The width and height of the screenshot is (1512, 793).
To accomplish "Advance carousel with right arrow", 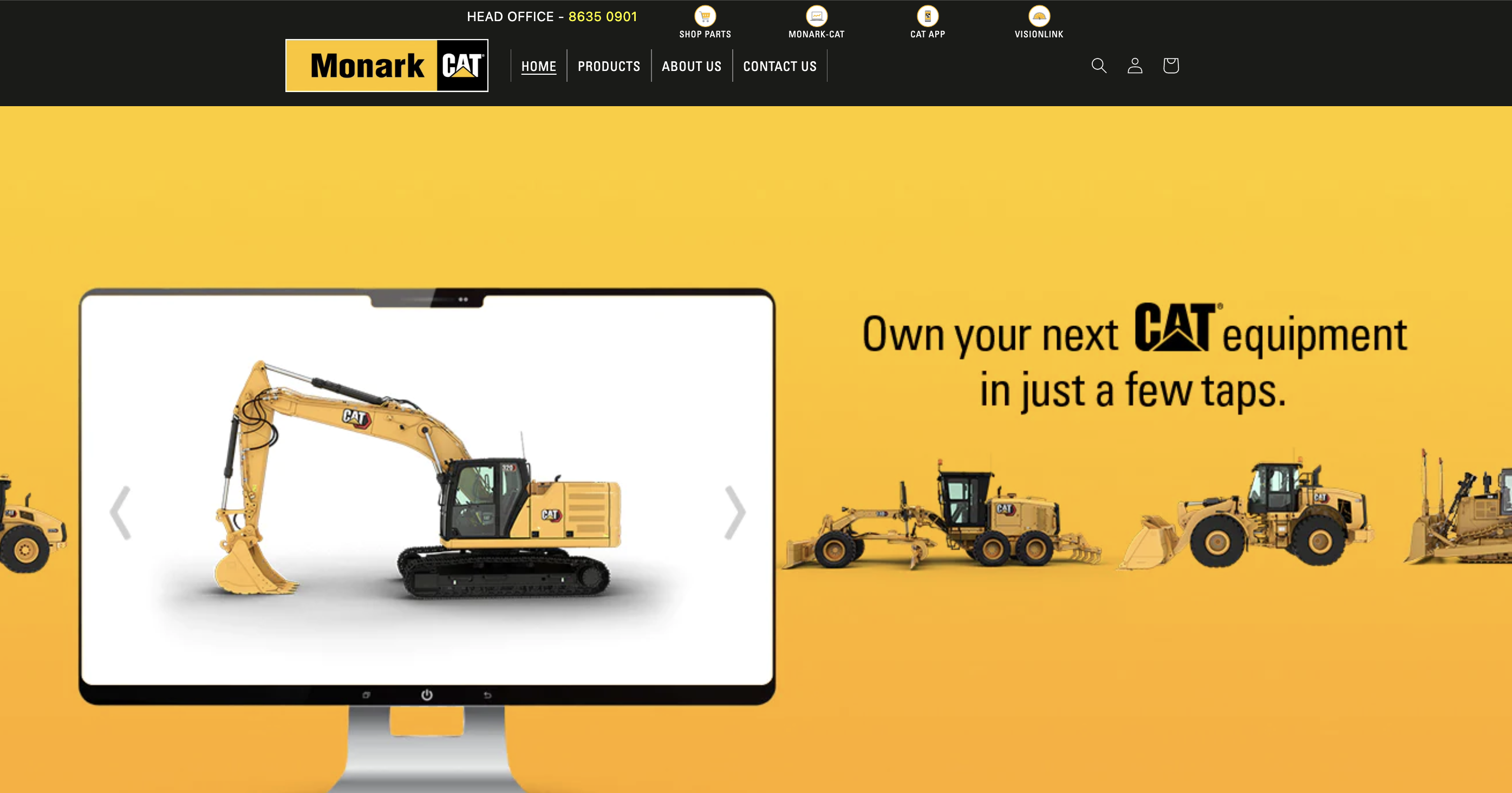I will tap(735, 512).
